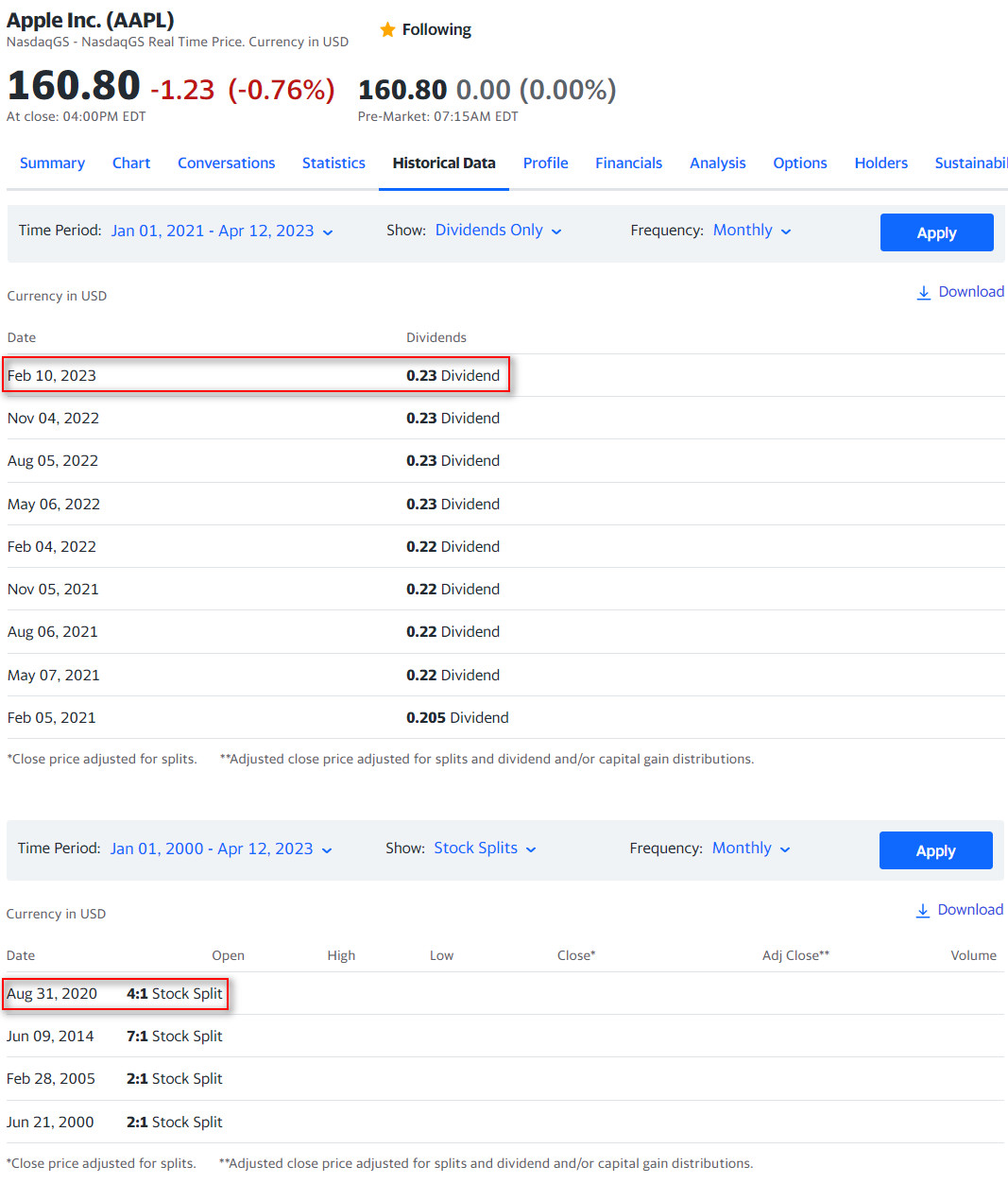
Task: Open the Dividends Only show dropdown
Action: pyautogui.click(x=499, y=231)
